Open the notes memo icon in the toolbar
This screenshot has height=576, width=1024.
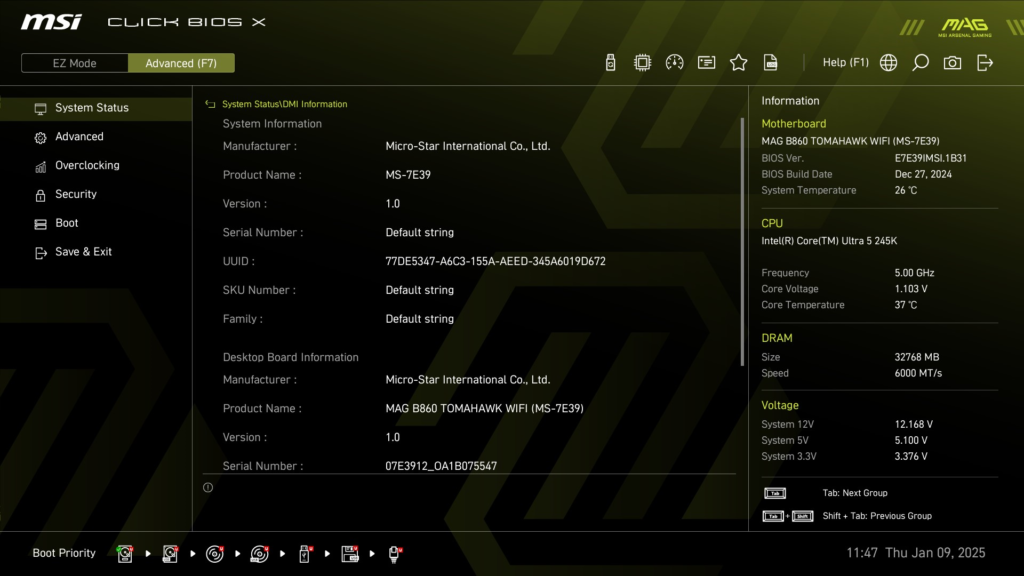coord(706,61)
